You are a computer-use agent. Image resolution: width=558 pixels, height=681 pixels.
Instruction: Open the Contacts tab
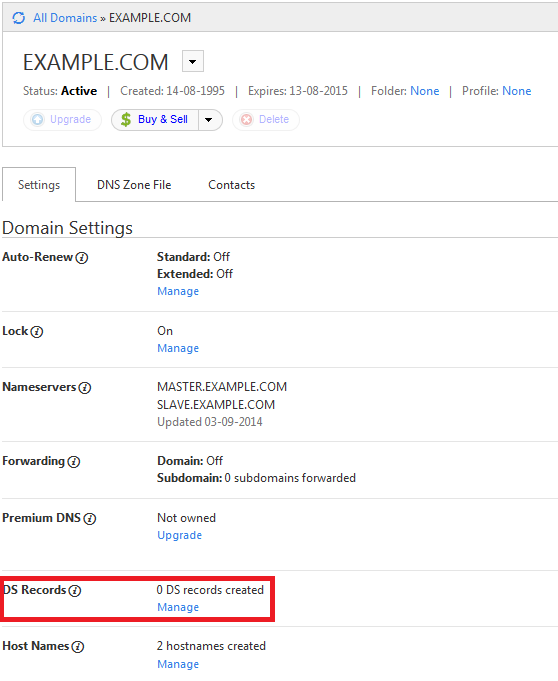231,185
